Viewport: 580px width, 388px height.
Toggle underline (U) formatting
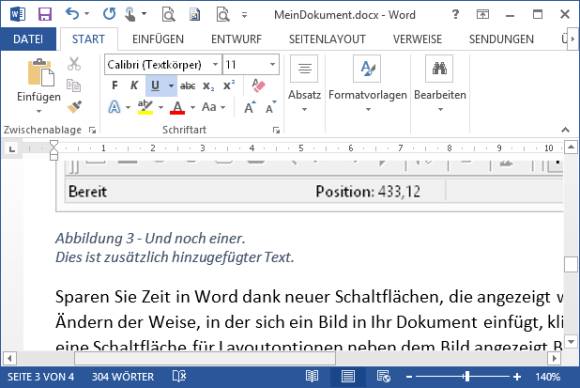pos(155,85)
